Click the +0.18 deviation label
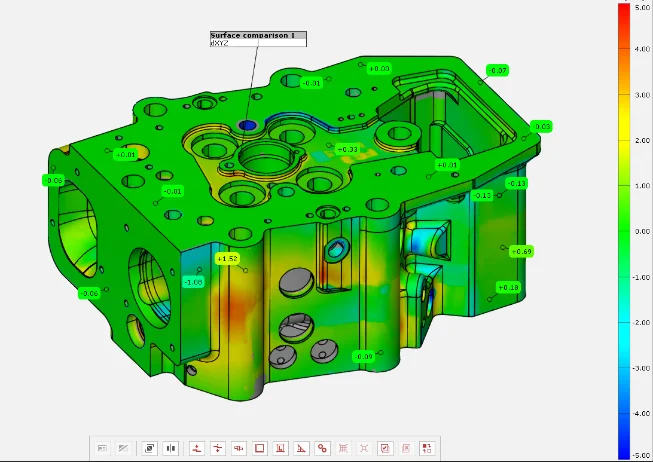This screenshot has height=462, width=653. coord(509,287)
